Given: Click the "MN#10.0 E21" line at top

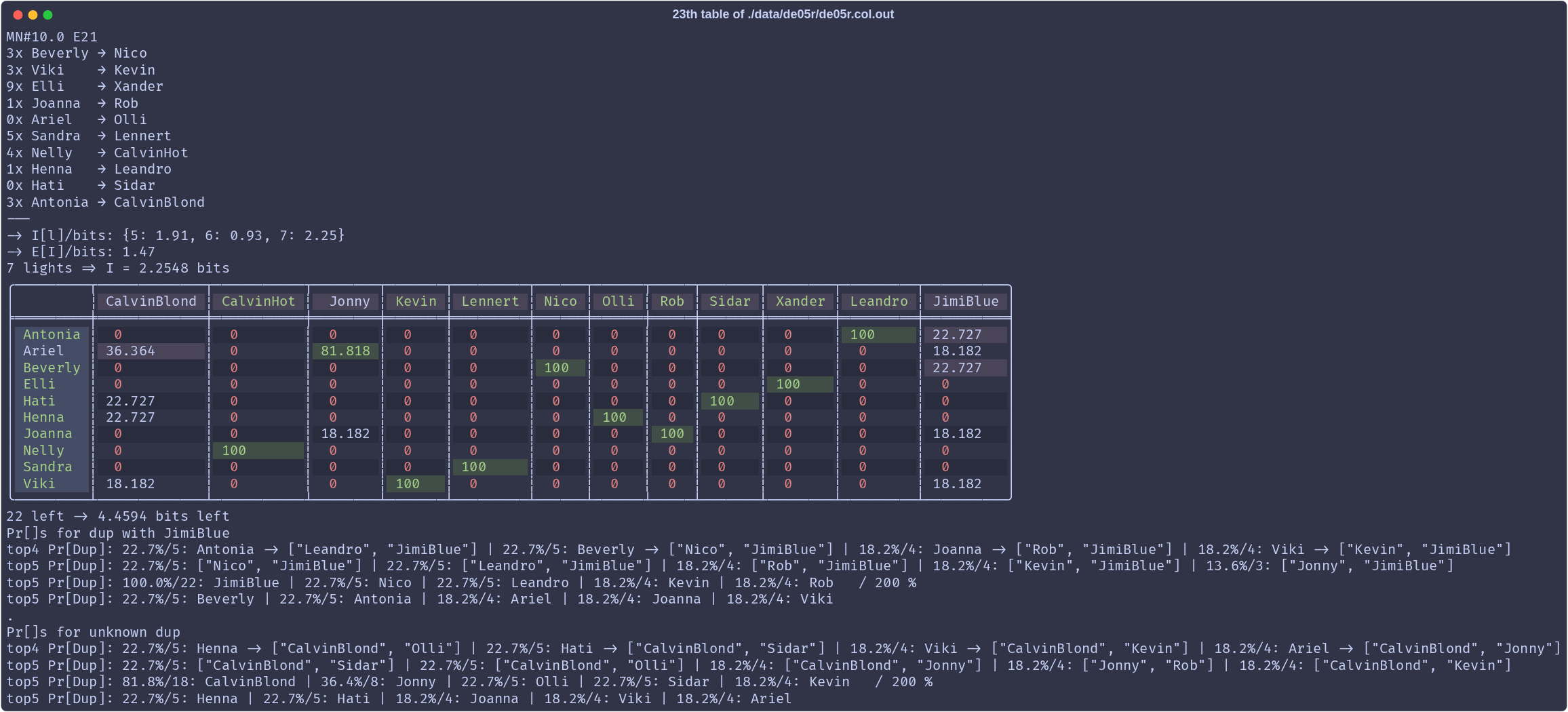Looking at the screenshot, I should pos(52,37).
